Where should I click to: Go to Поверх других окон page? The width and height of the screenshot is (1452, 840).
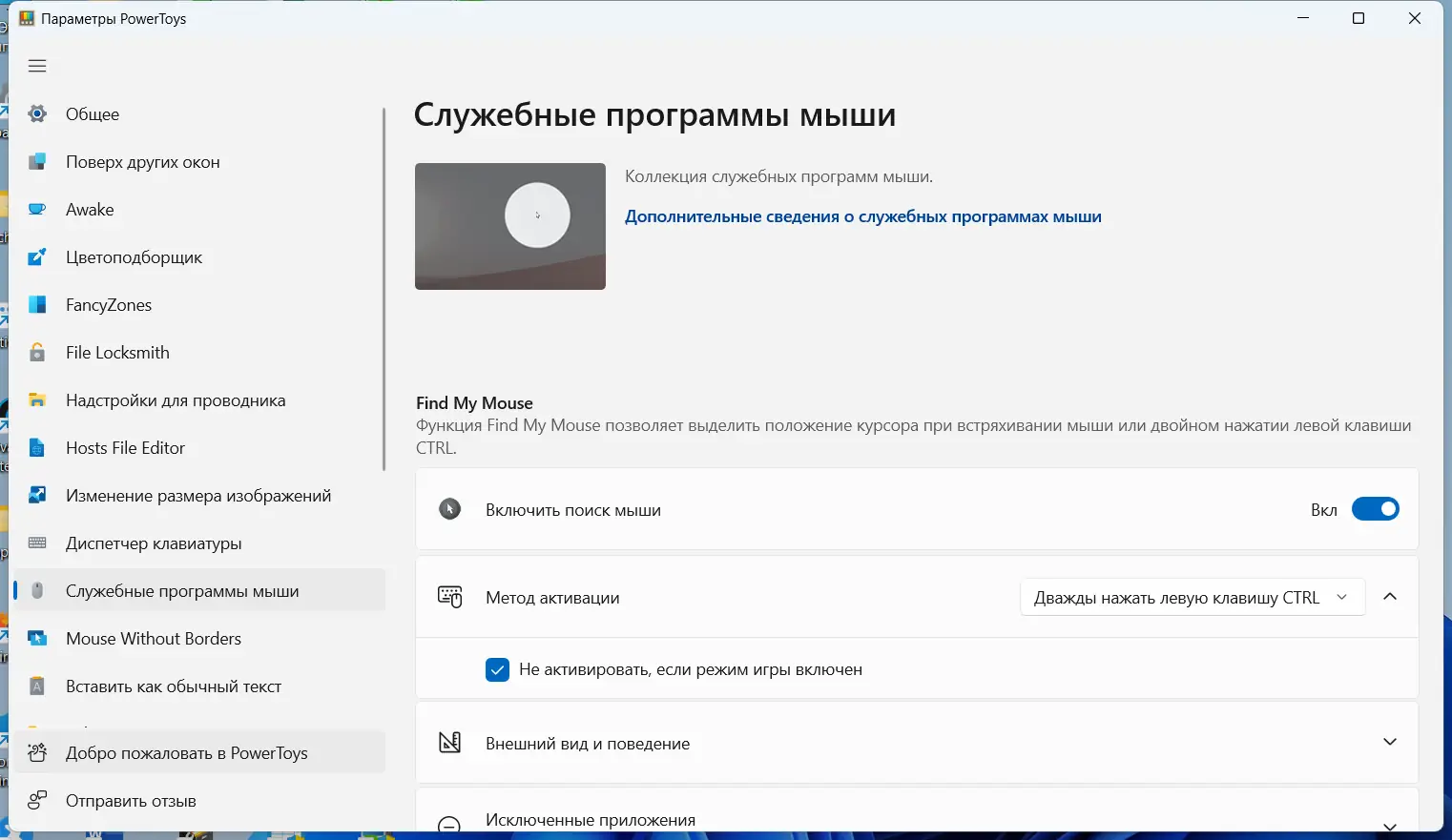(199, 162)
